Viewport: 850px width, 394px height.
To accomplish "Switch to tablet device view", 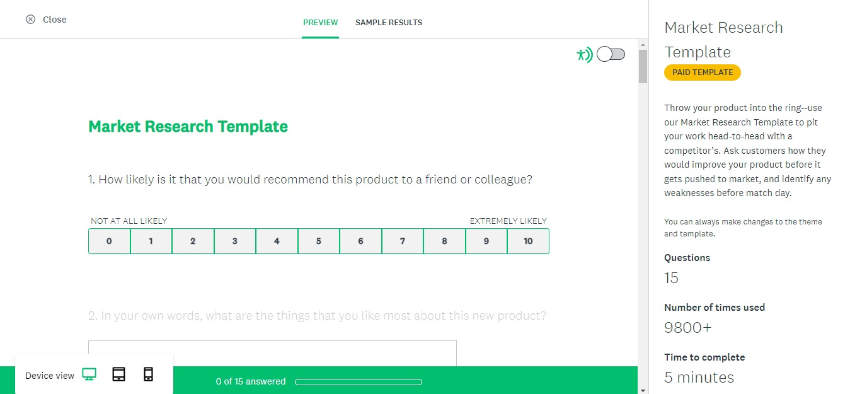I will point(119,374).
